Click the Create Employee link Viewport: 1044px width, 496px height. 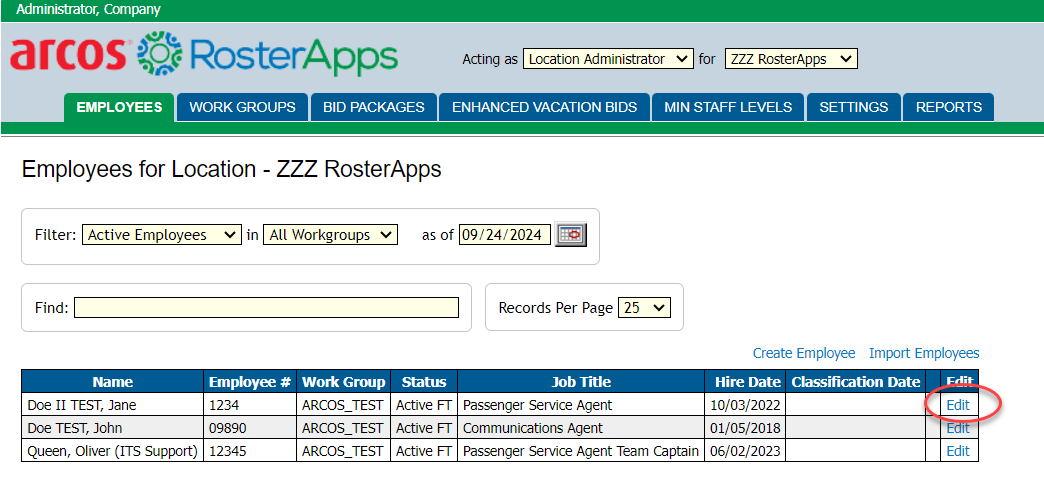[804, 353]
